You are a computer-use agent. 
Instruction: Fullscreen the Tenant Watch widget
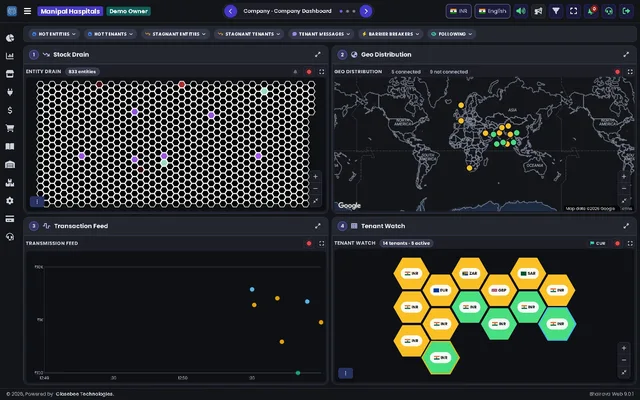630,243
